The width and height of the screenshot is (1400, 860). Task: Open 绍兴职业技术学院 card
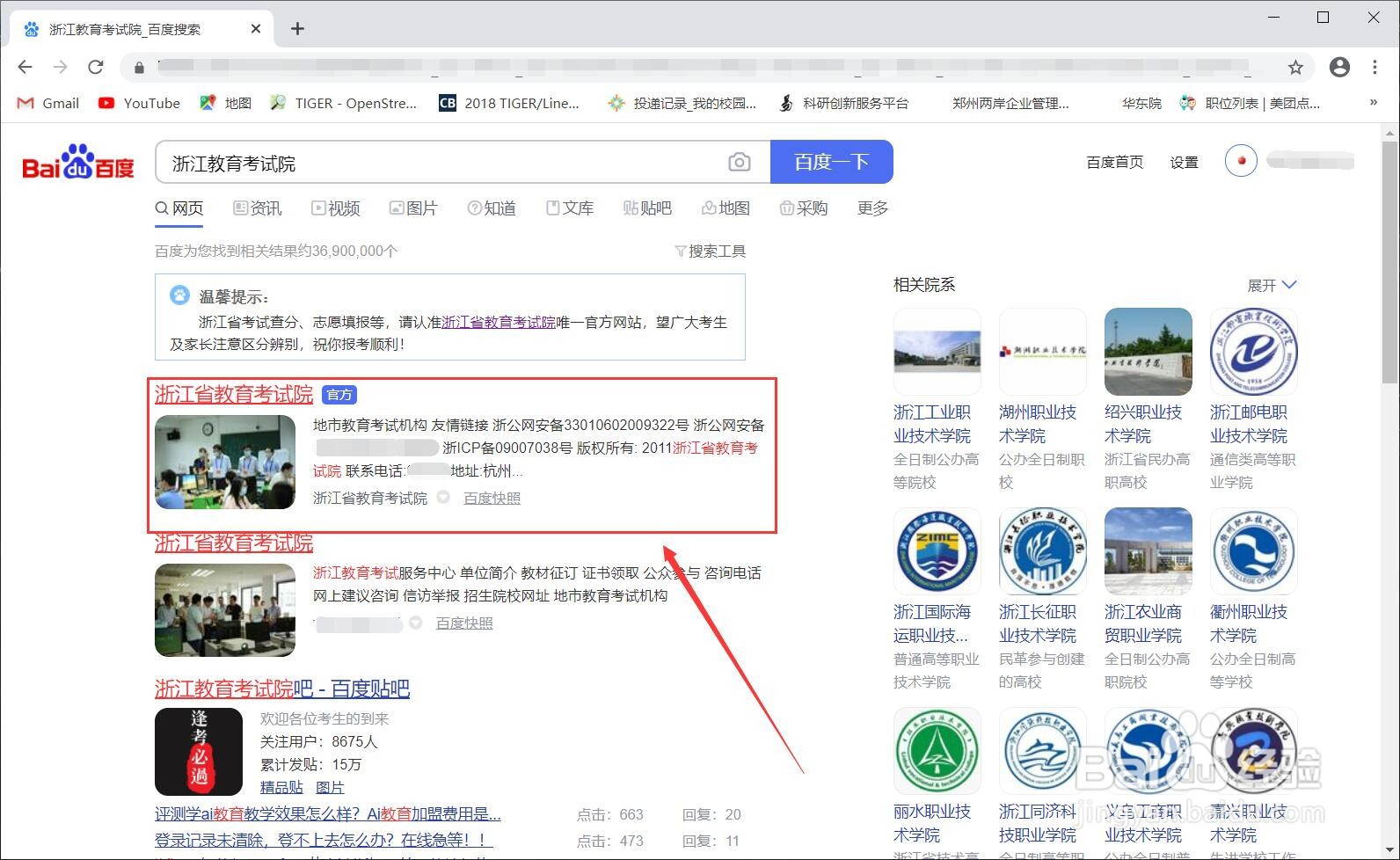click(1148, 400)
